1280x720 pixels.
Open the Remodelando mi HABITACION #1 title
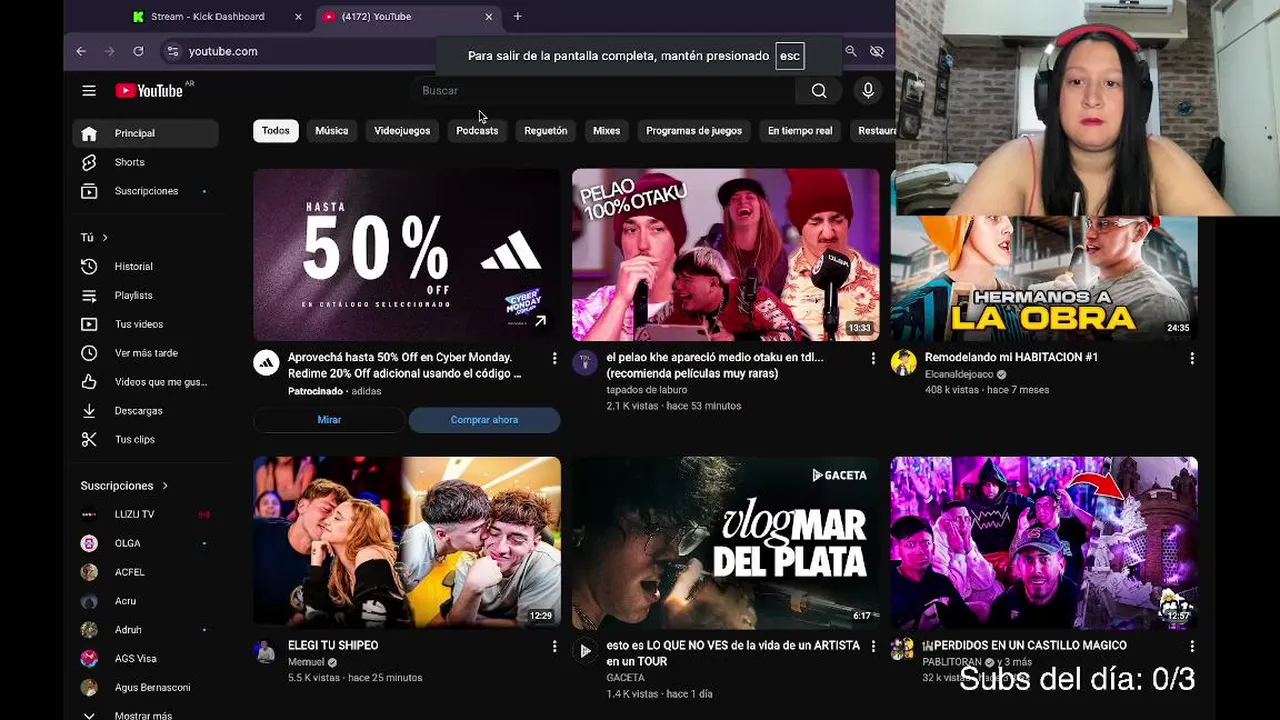pyautogui.click(x=1011, y=357)
